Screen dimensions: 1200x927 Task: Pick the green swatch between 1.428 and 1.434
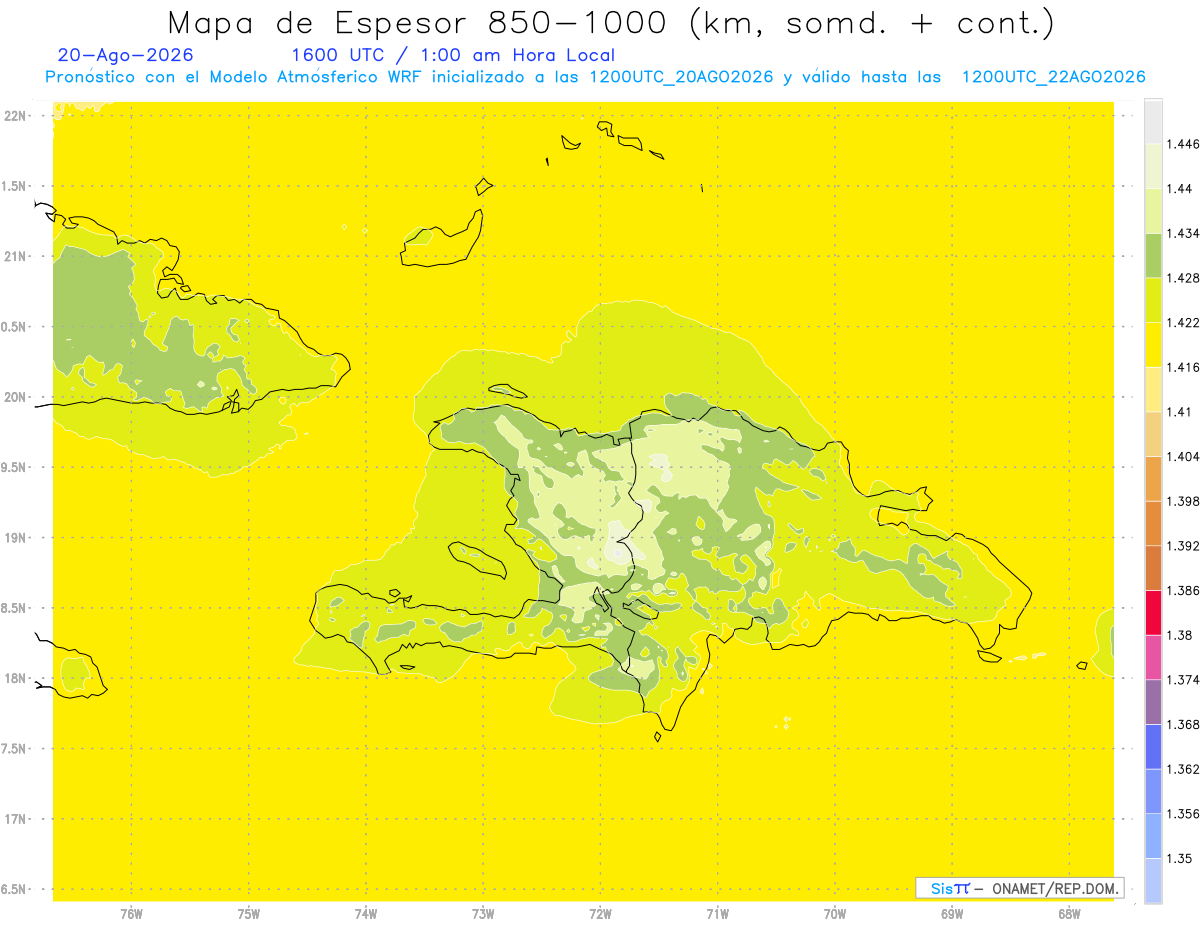[1153, 255]
